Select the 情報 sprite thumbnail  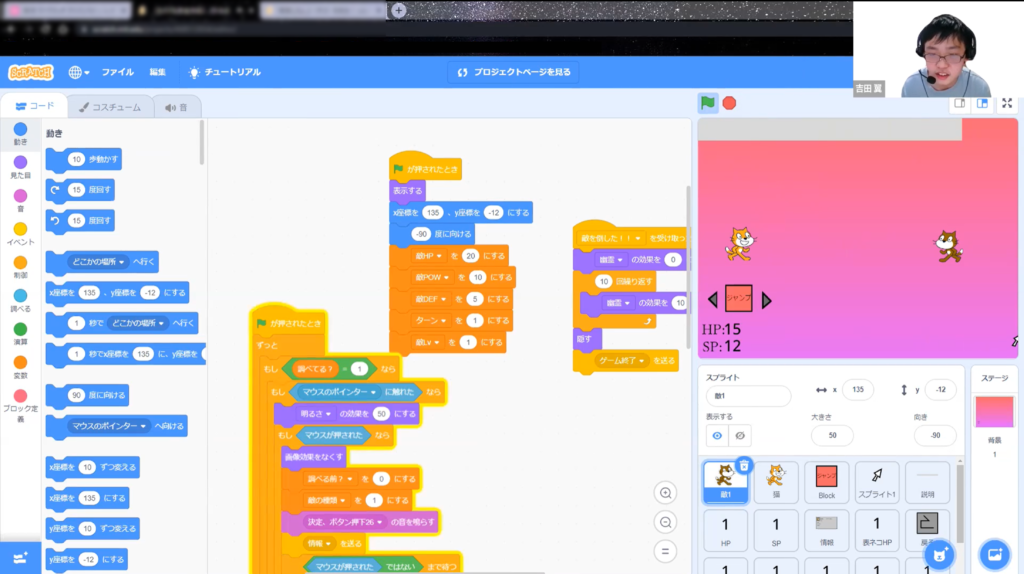coord(826,530)
